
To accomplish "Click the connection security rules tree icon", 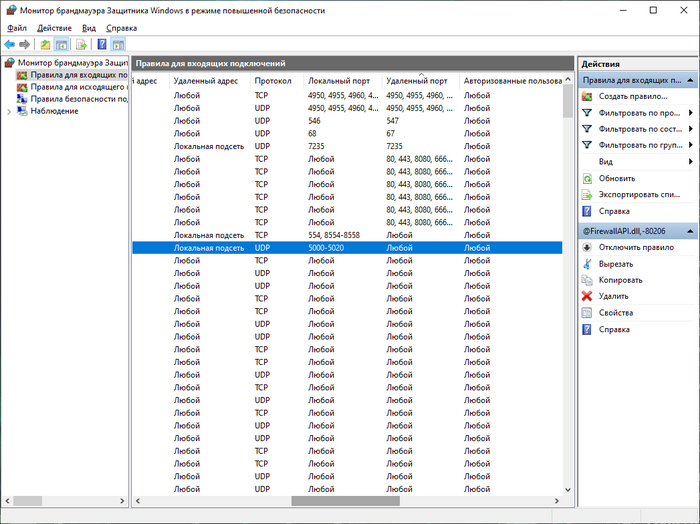I will click(22, 99).
